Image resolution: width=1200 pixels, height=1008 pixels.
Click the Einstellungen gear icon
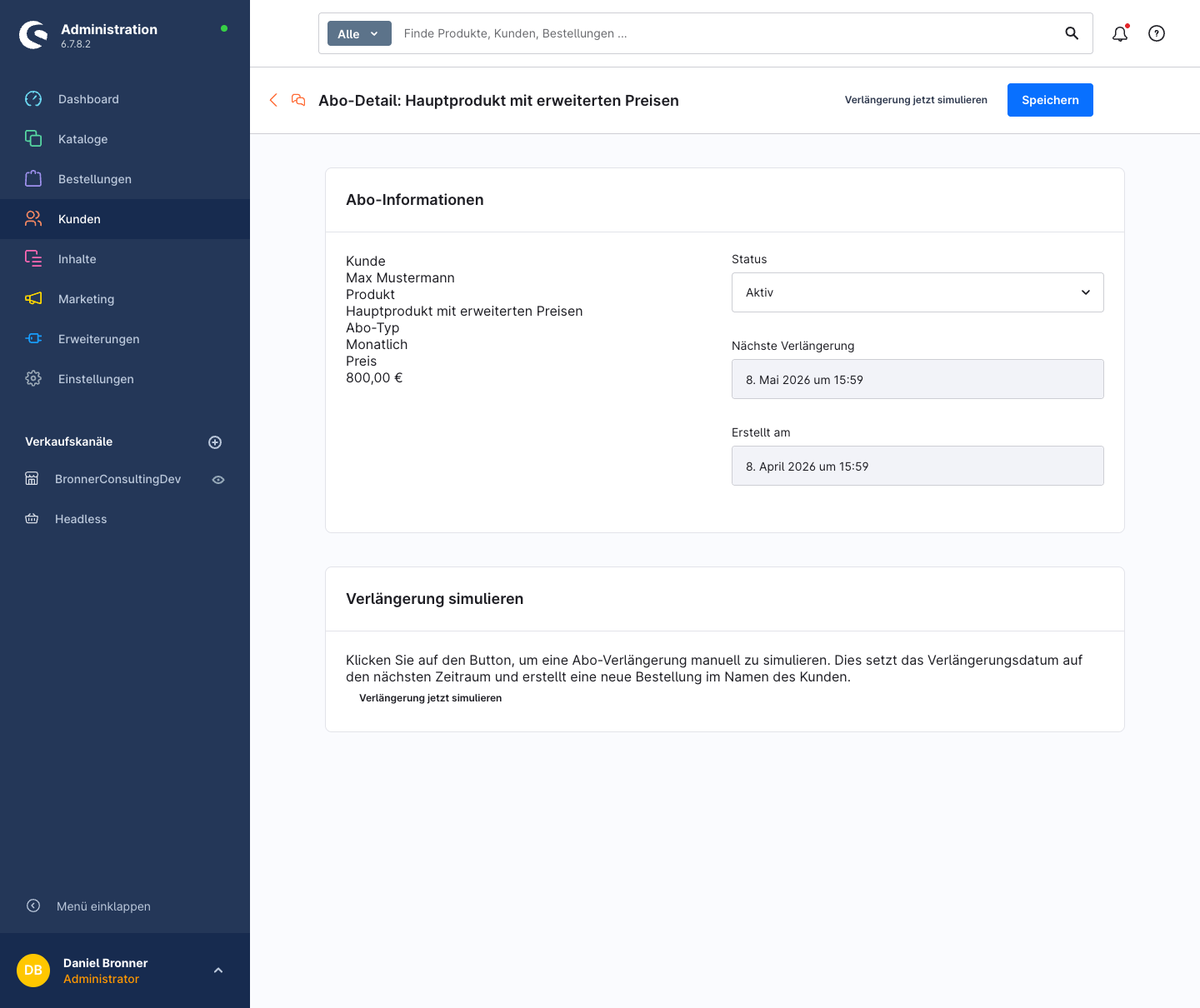point(33,379)
